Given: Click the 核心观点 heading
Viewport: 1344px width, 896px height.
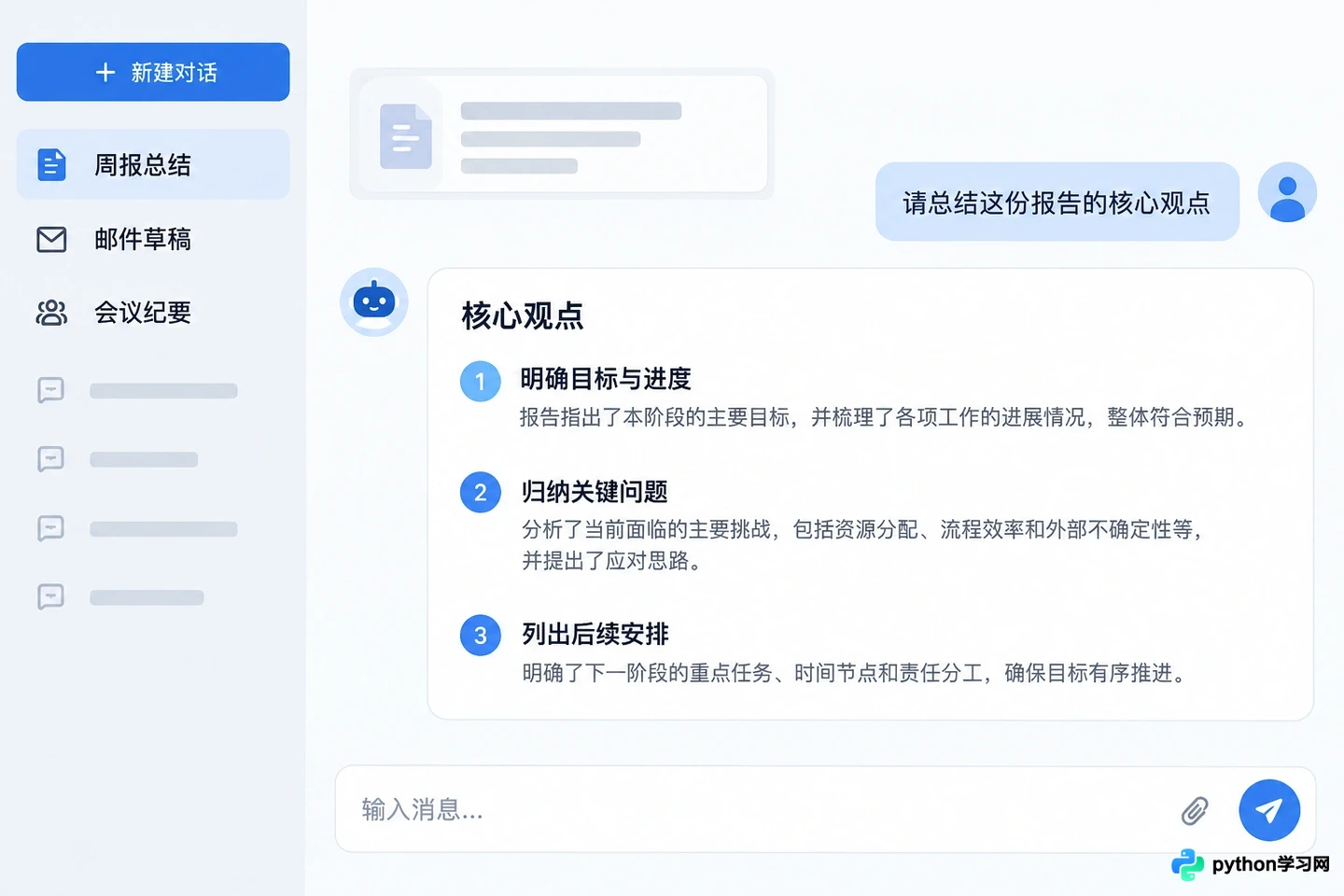Looking at the screenshot, I should [523, 315].
